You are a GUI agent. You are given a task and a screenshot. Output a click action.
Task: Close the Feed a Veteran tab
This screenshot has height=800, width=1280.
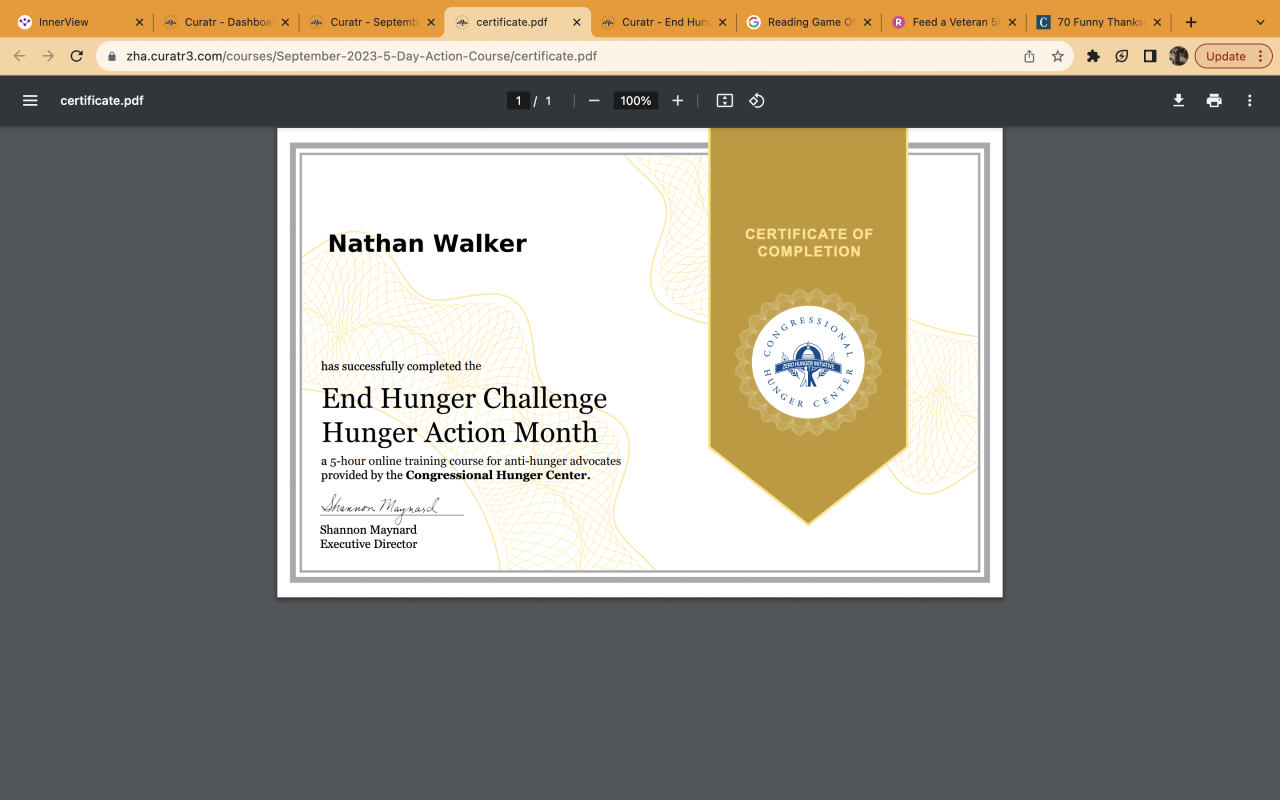[1012, 22]
